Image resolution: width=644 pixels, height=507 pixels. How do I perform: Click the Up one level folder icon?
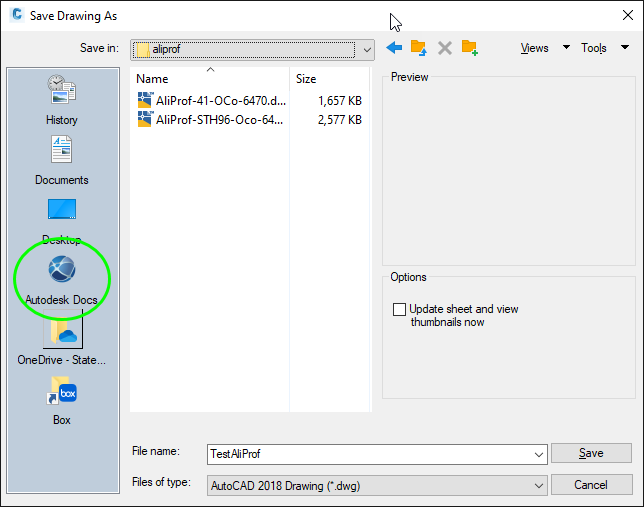[x=419, y=48]
